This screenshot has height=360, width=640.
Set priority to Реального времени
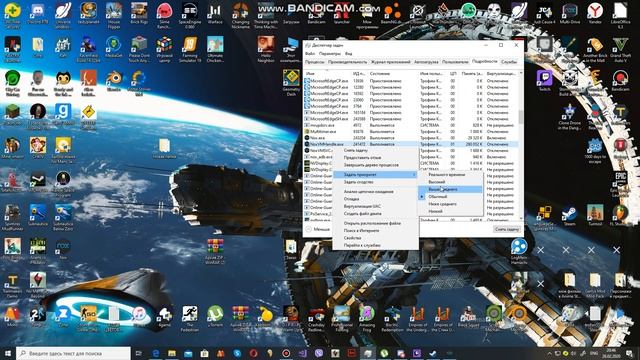click(x=451, y=174)
